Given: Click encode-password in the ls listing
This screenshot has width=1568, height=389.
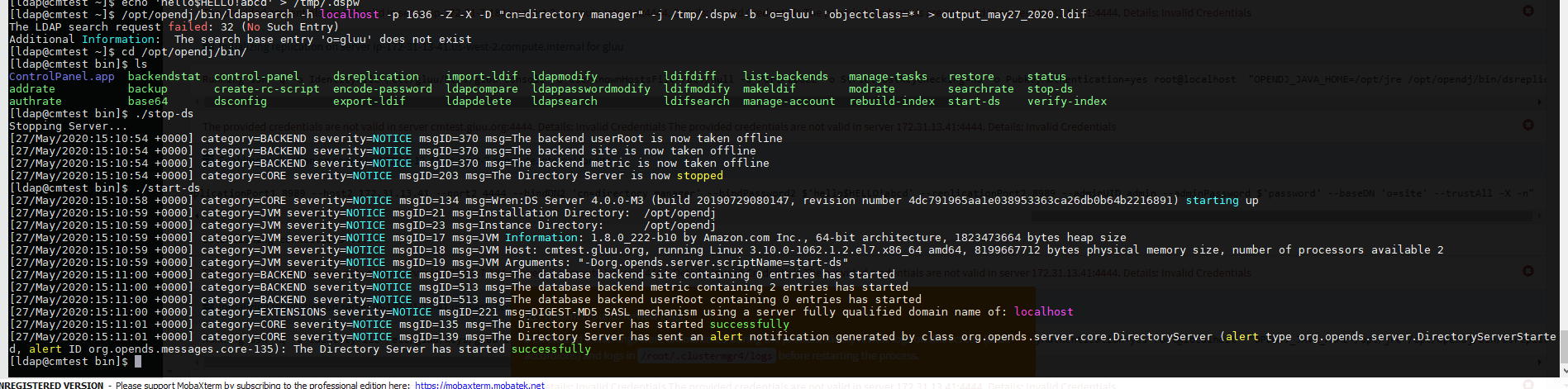Looking at the screenshot, I should (383, 88).
